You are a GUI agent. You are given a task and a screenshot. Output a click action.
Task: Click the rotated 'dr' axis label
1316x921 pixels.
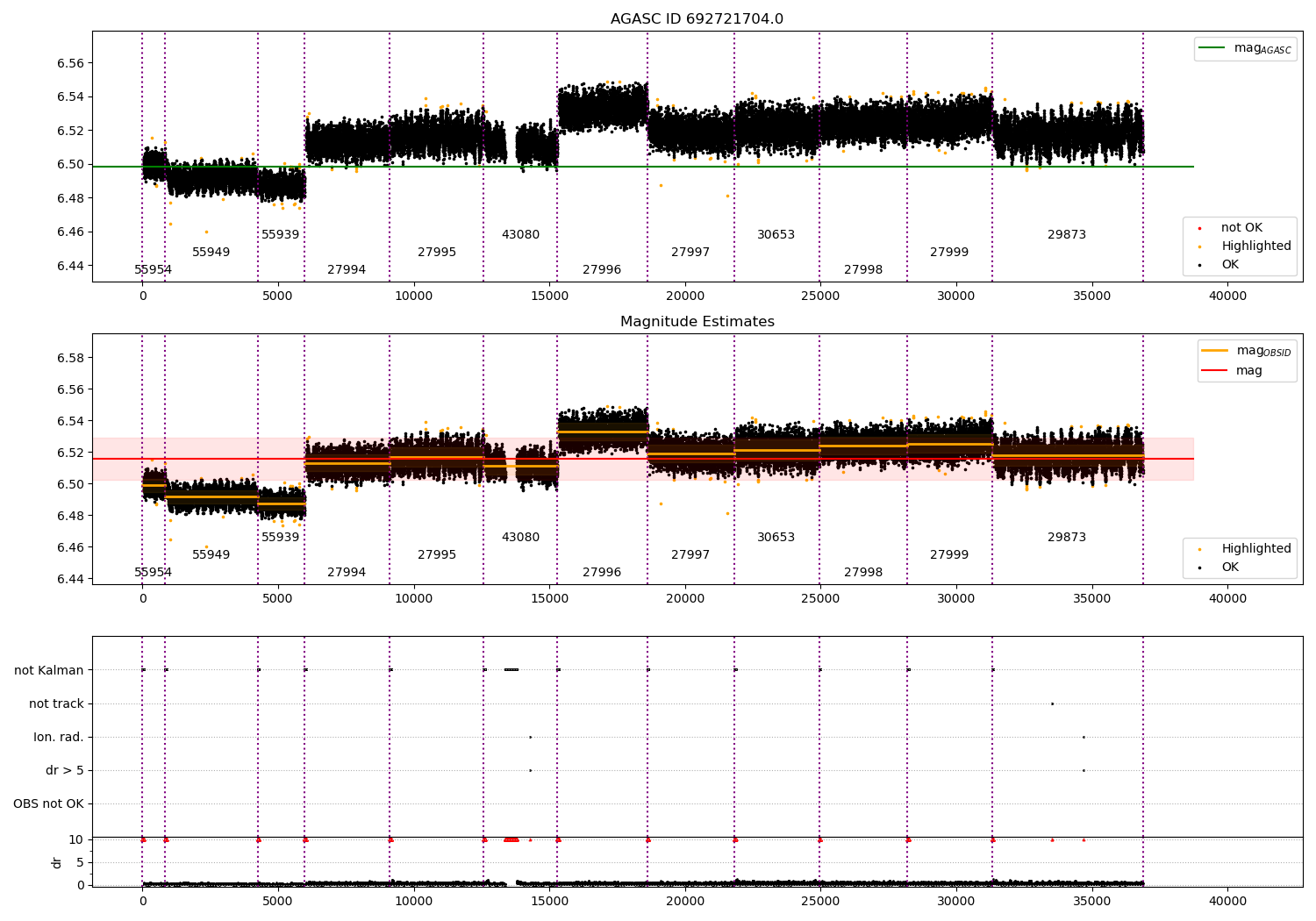click(57, 862)
